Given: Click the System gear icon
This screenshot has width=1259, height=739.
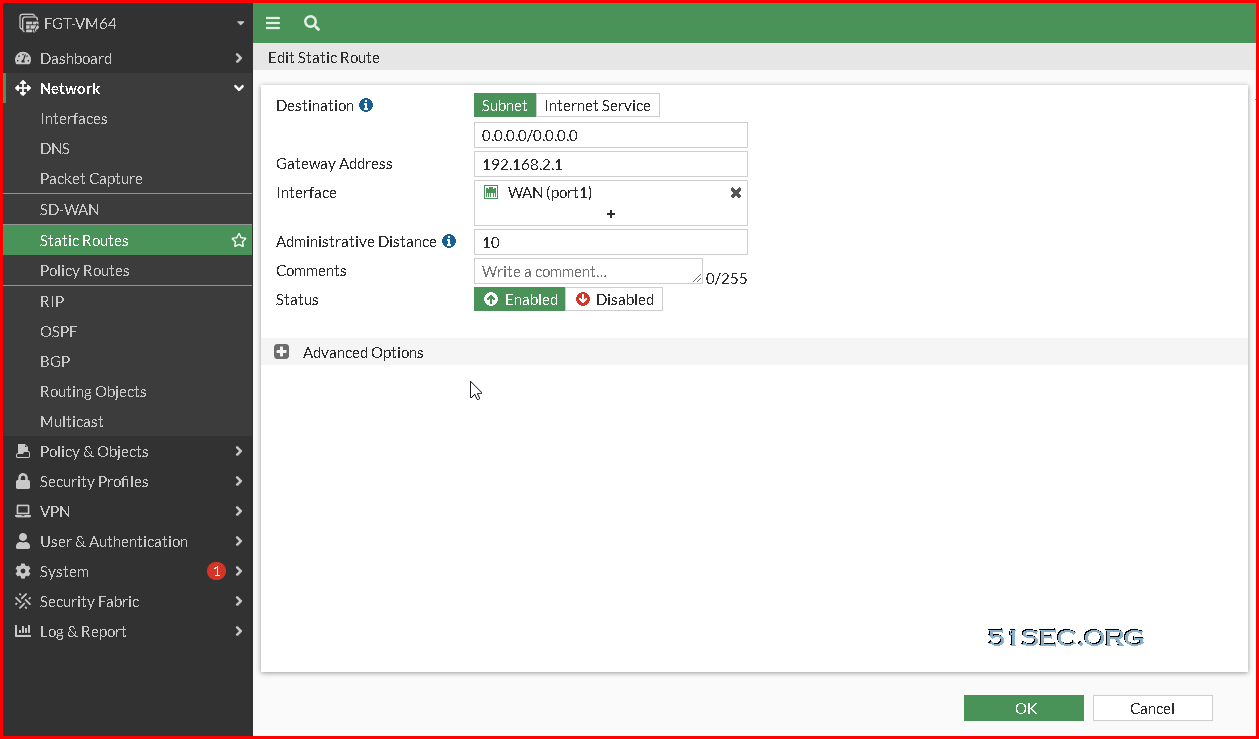Looking at the screenshot, I should click(x=23, y=571).
